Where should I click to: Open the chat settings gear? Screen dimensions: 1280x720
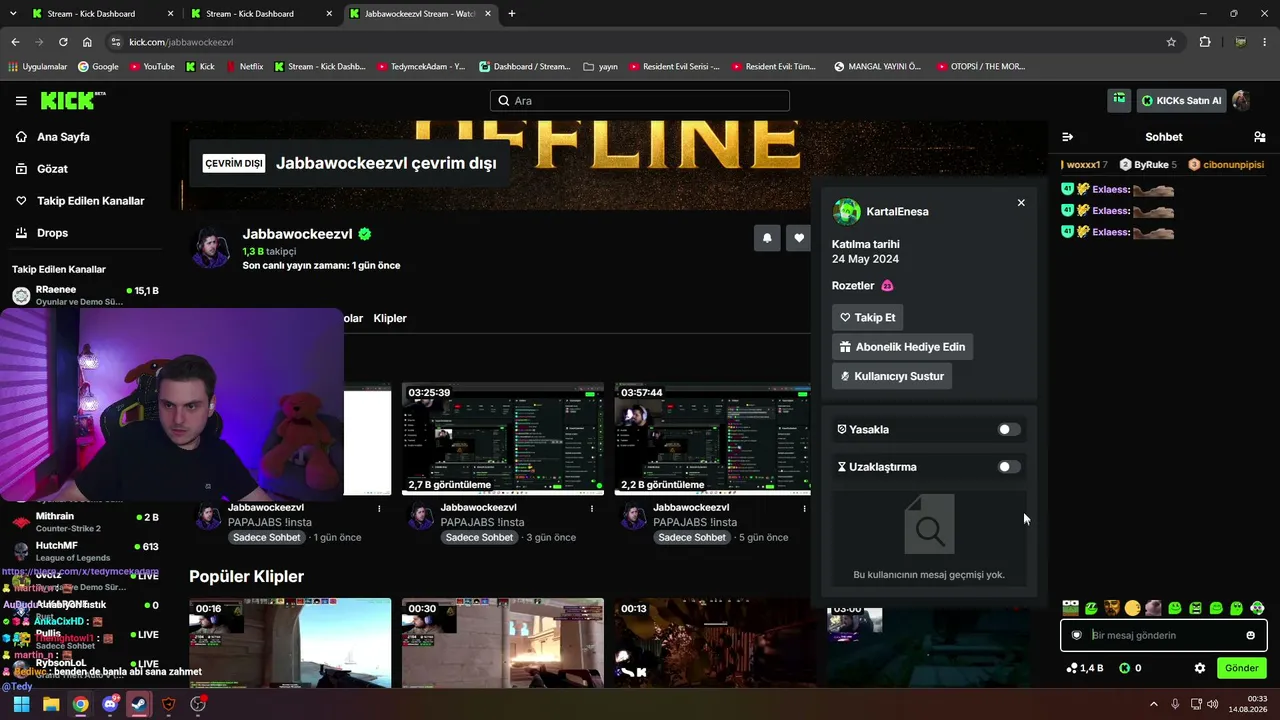1200,668
